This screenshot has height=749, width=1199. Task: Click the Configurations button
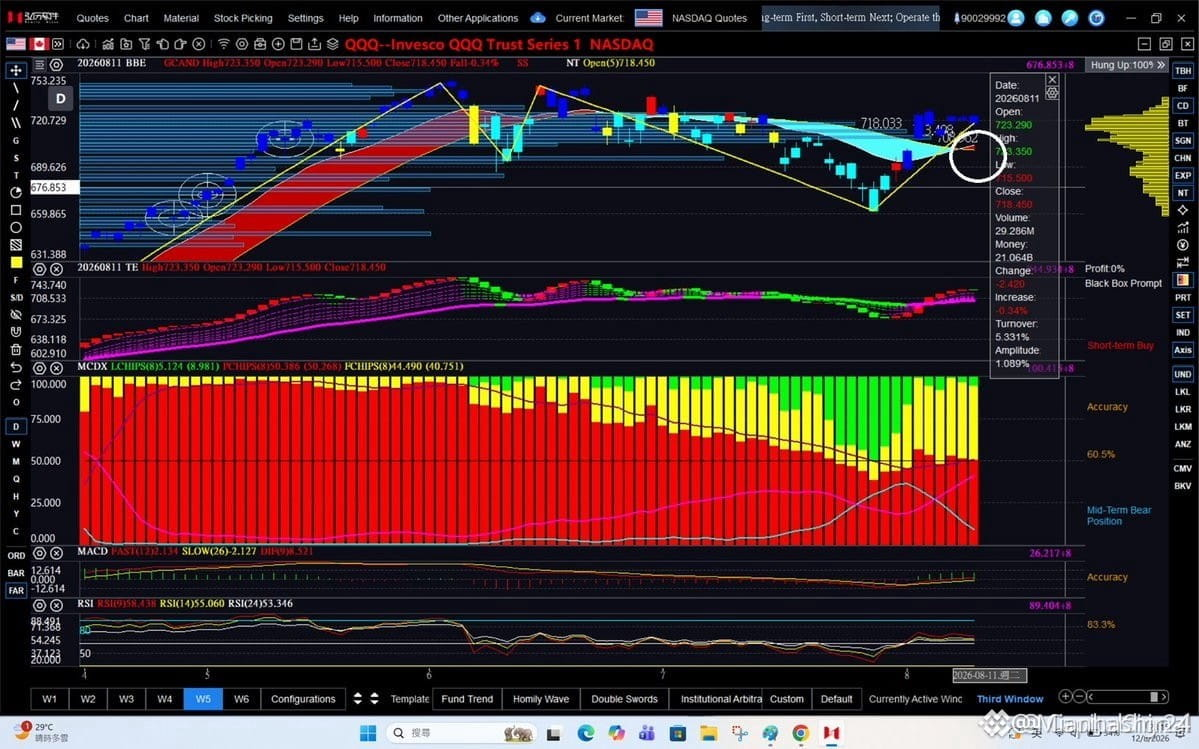pyautogui.click(x=303, y=699)
